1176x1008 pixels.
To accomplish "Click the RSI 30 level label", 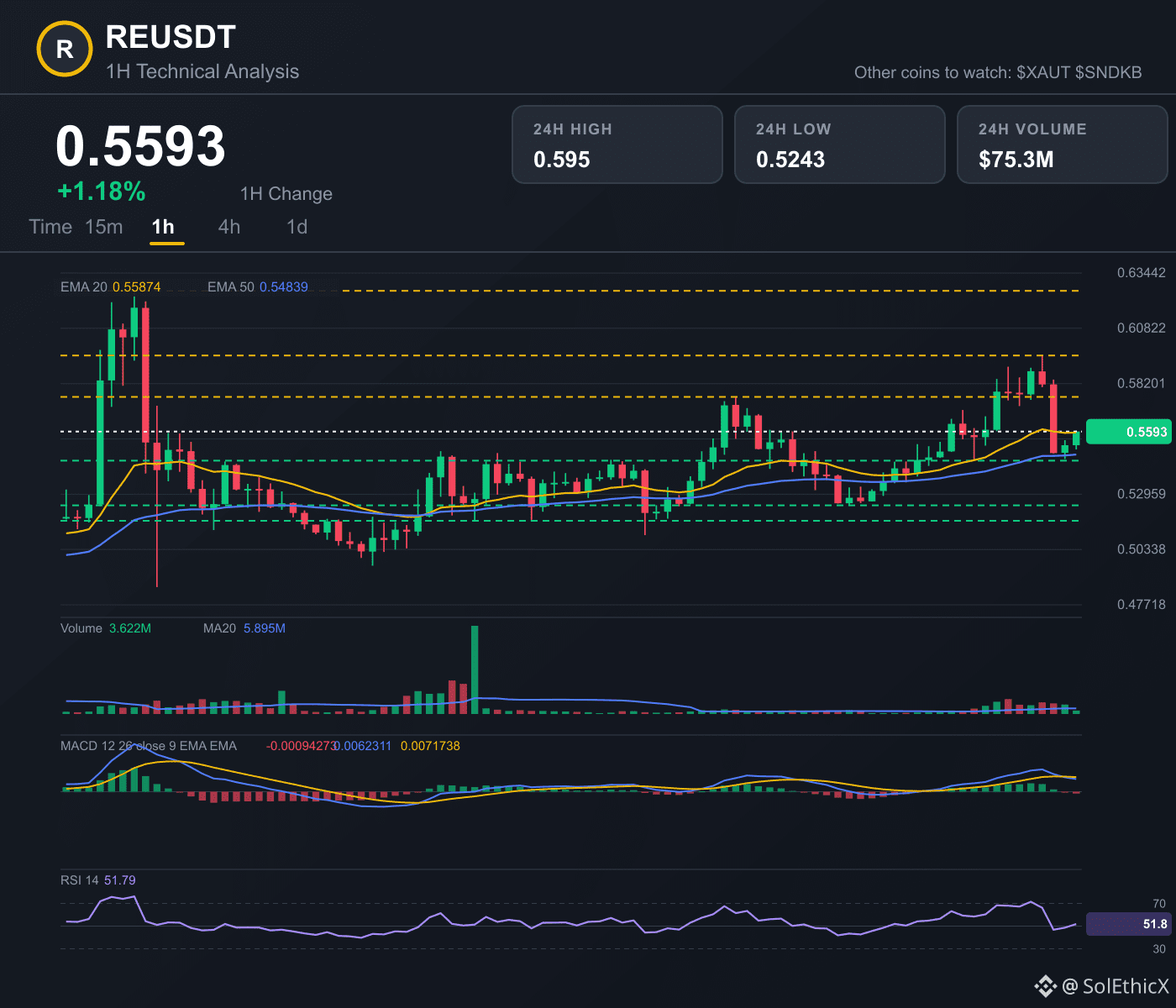I will coord(1159,949).
